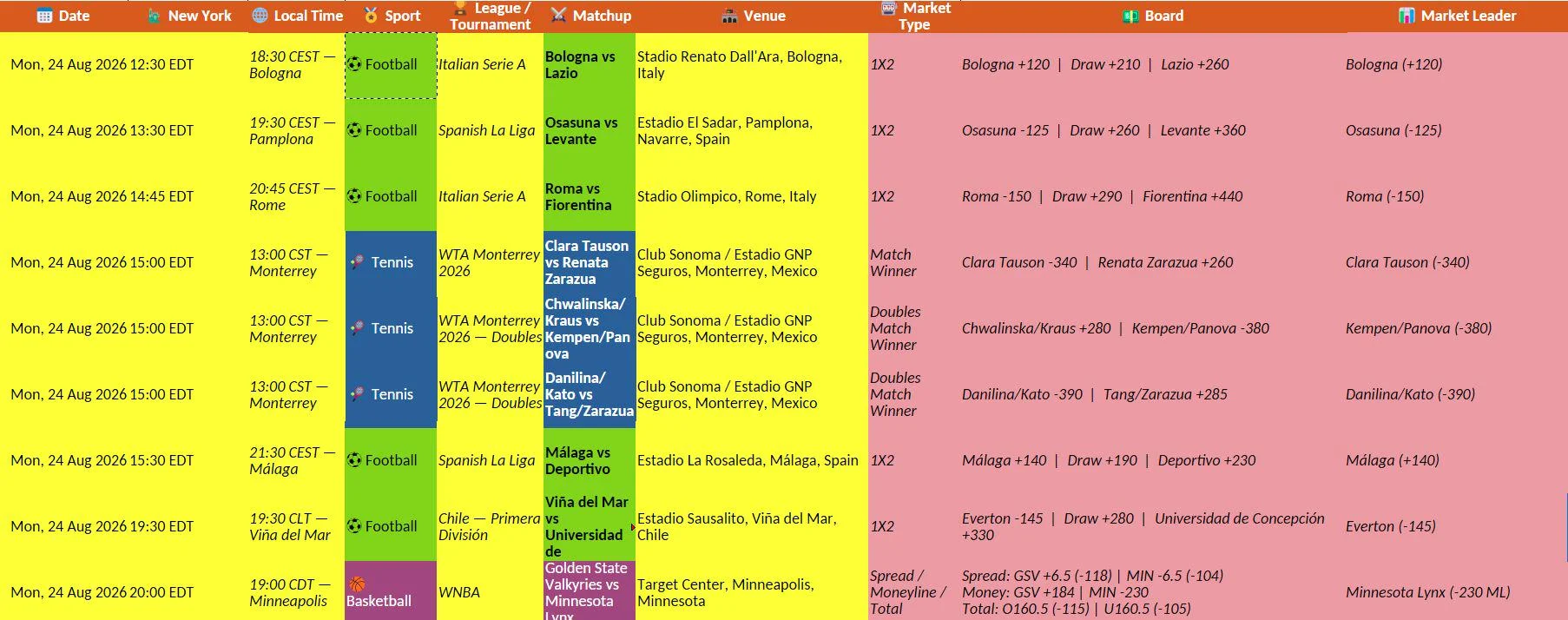
Task: Select the 'Estadio Sausalito, Viña del Mar' venue cell
Action: (x=752, y=526)
